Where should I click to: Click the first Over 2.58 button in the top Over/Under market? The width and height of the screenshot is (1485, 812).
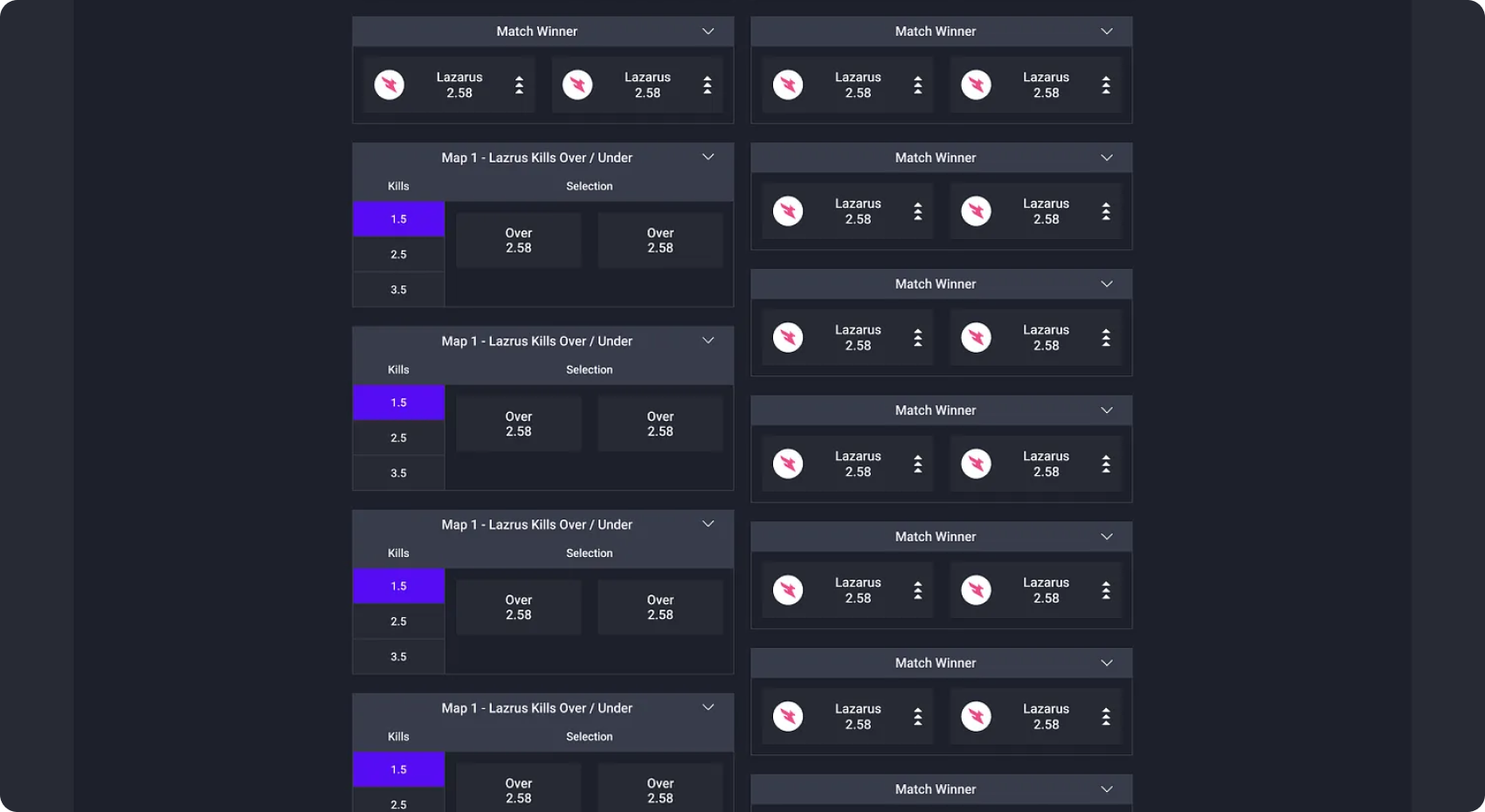tap(518, 239)
